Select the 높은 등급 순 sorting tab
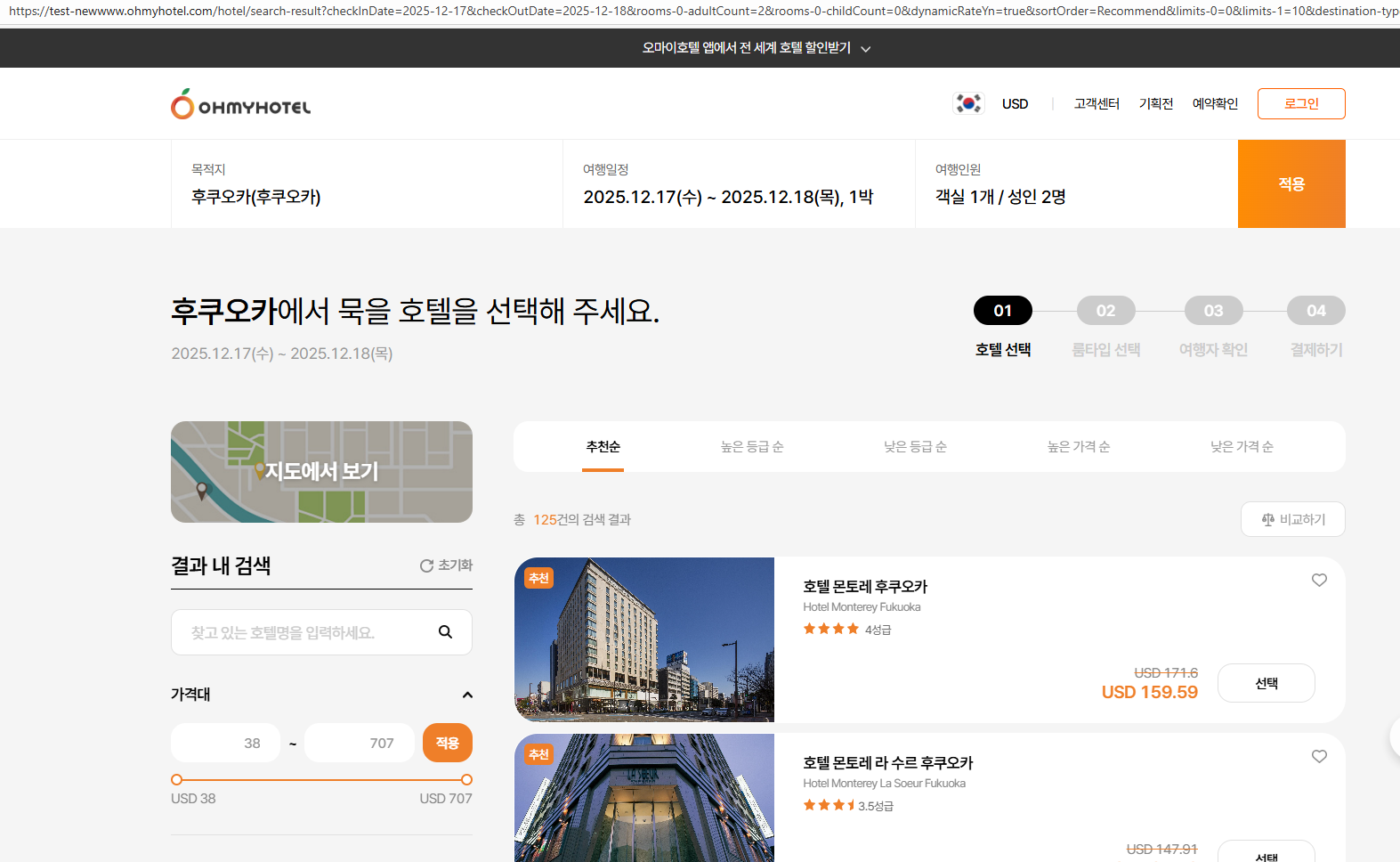This screenshot has width=1400, height=862. (751, 447)
